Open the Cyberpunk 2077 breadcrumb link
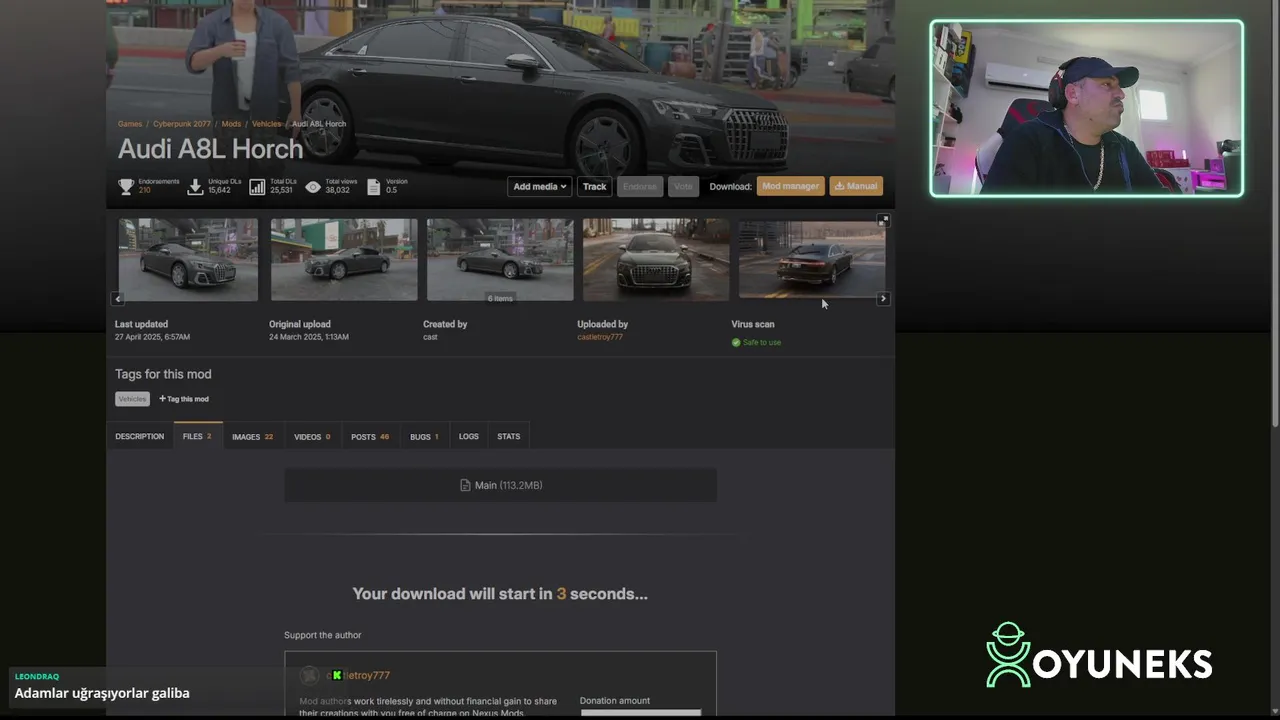This screenshot has height=720, width=1280. (x=182, y=124)
